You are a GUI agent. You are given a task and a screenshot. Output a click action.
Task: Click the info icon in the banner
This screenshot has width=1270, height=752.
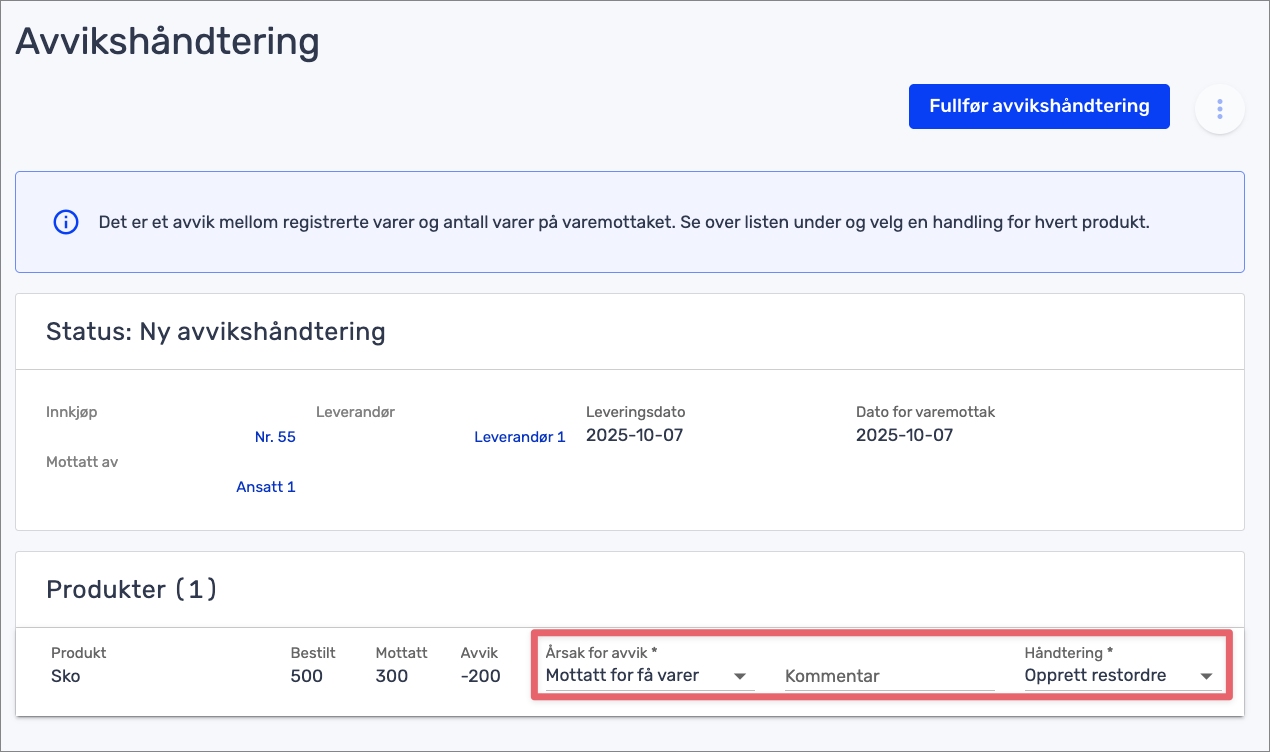tap(65, 222)
